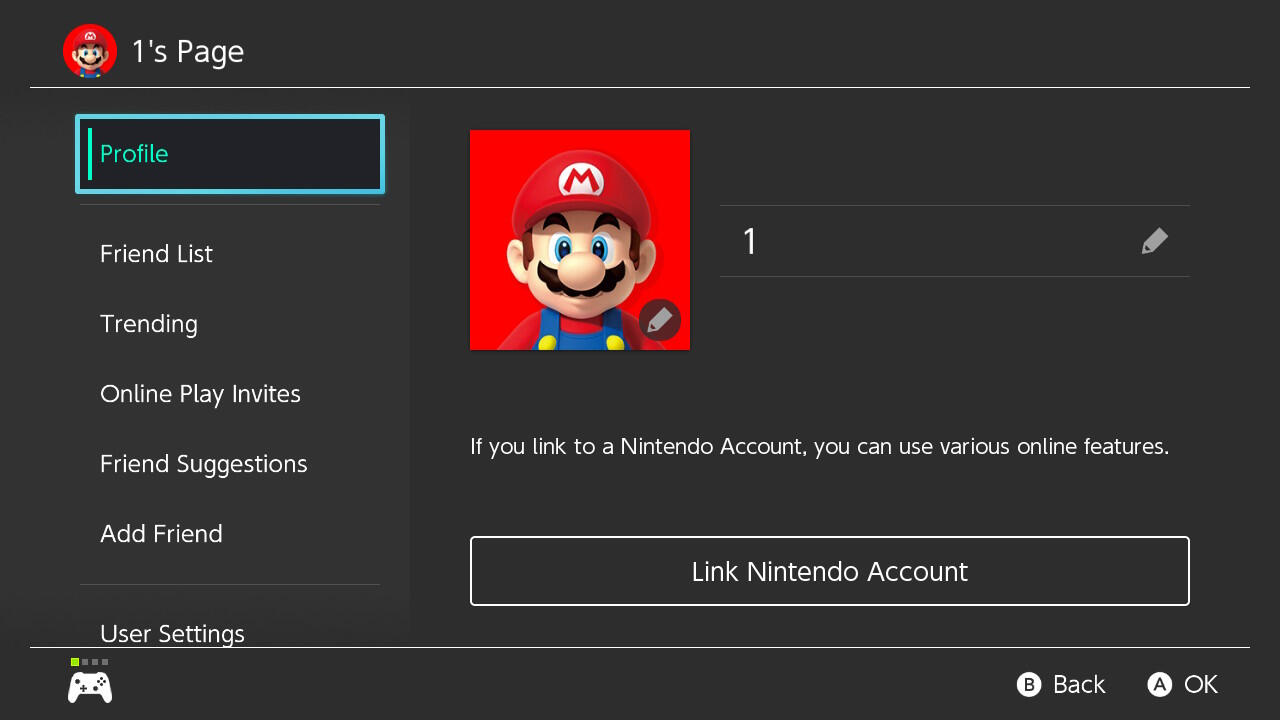This screenshot has height=720, width=1280.
Task: Click Link Nintendo Account
Action: 829,571
